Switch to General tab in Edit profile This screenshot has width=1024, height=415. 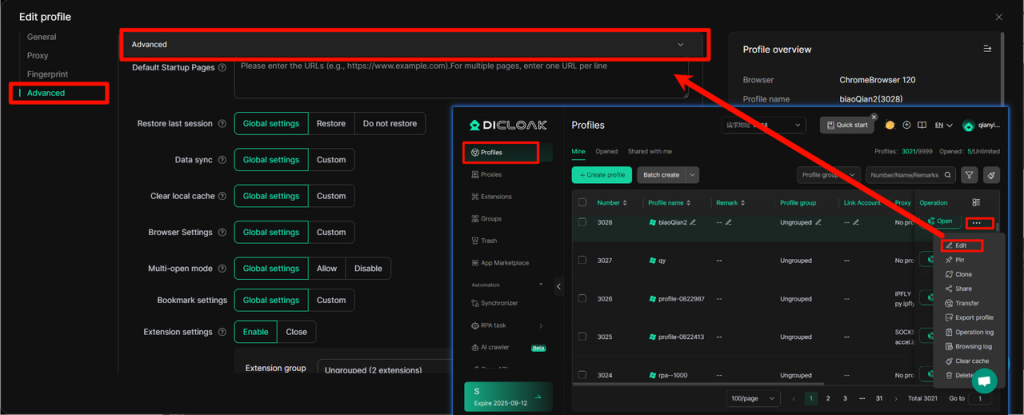[42, 37]
